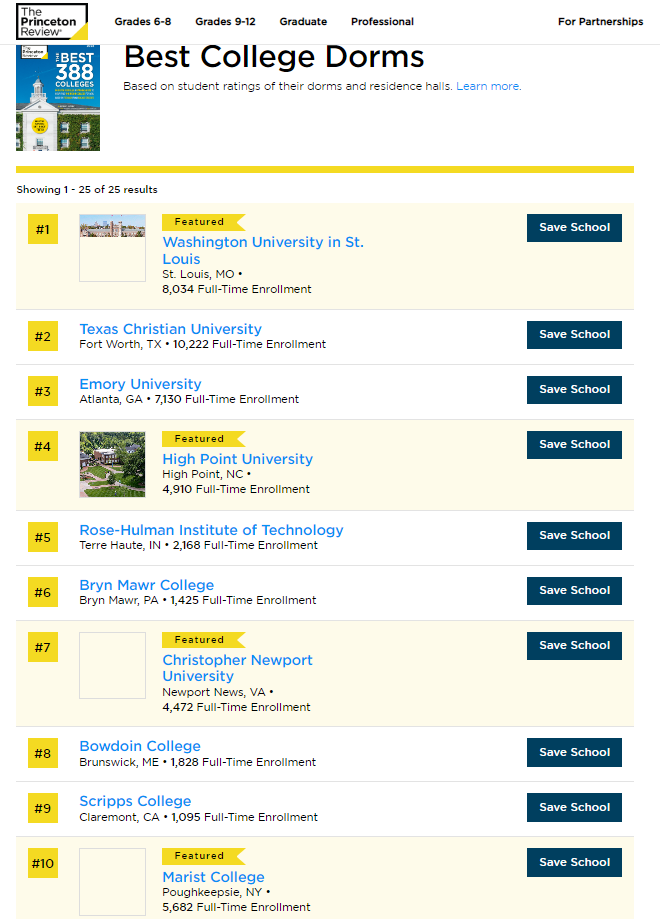
Task: Open Washington University in St. Louis
Action: [x=263, y=250]
